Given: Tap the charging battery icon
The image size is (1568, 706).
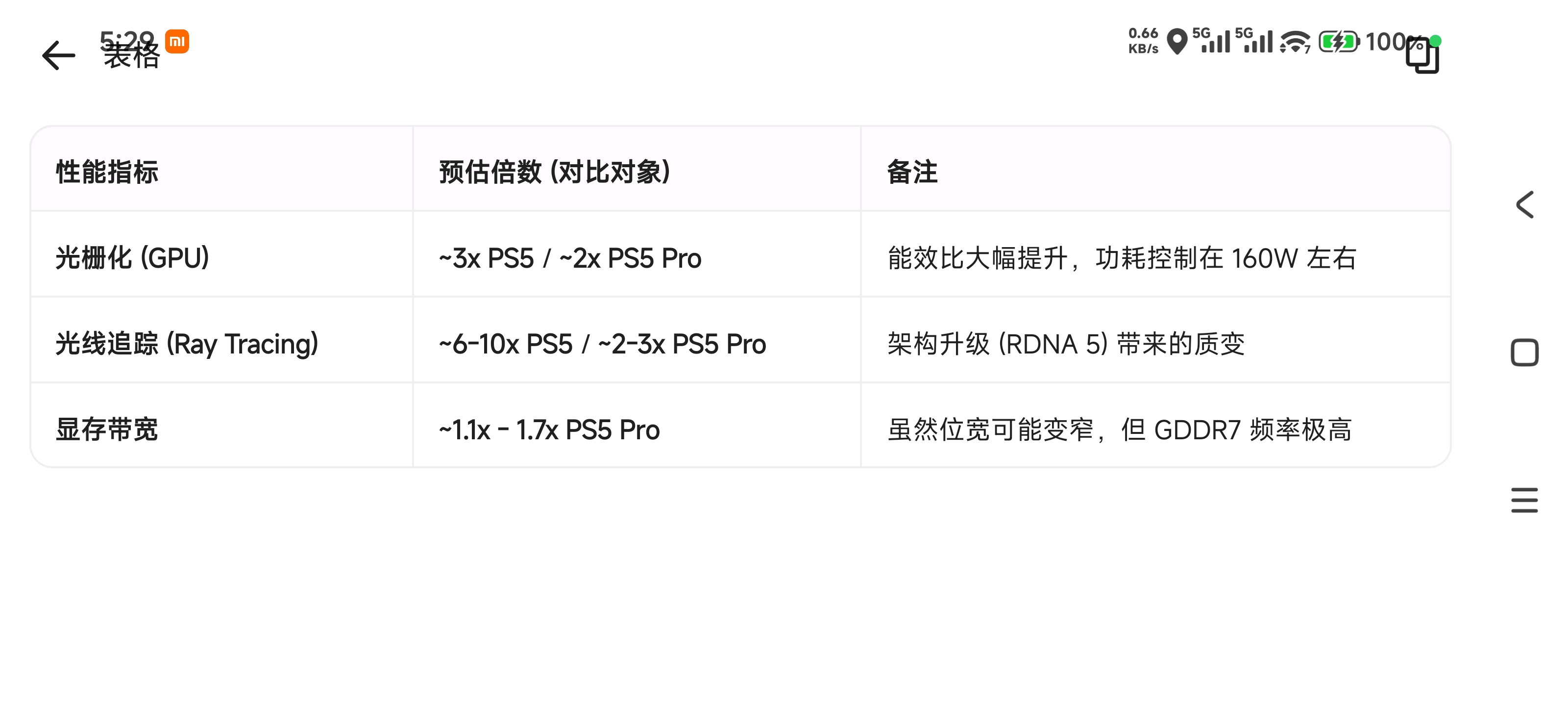Looking at the screenshot, I should (x=1339, y=42).
